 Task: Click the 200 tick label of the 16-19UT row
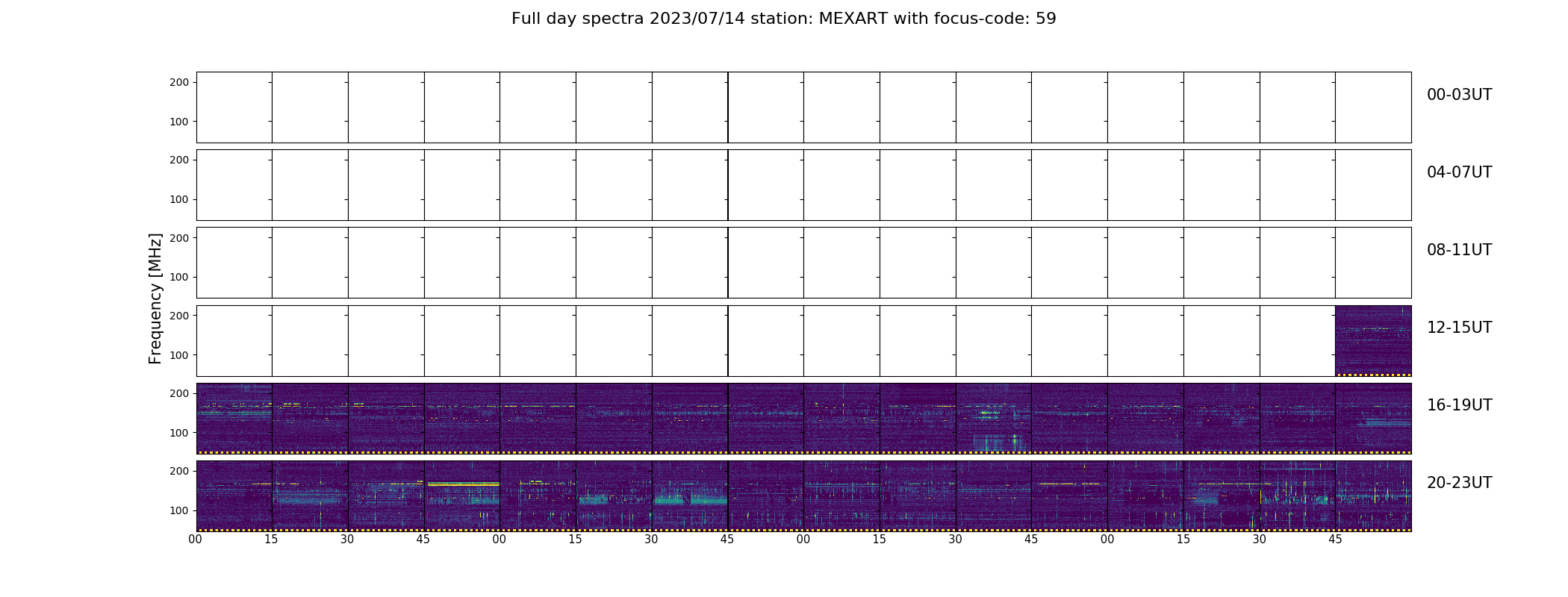coord(179,393)
